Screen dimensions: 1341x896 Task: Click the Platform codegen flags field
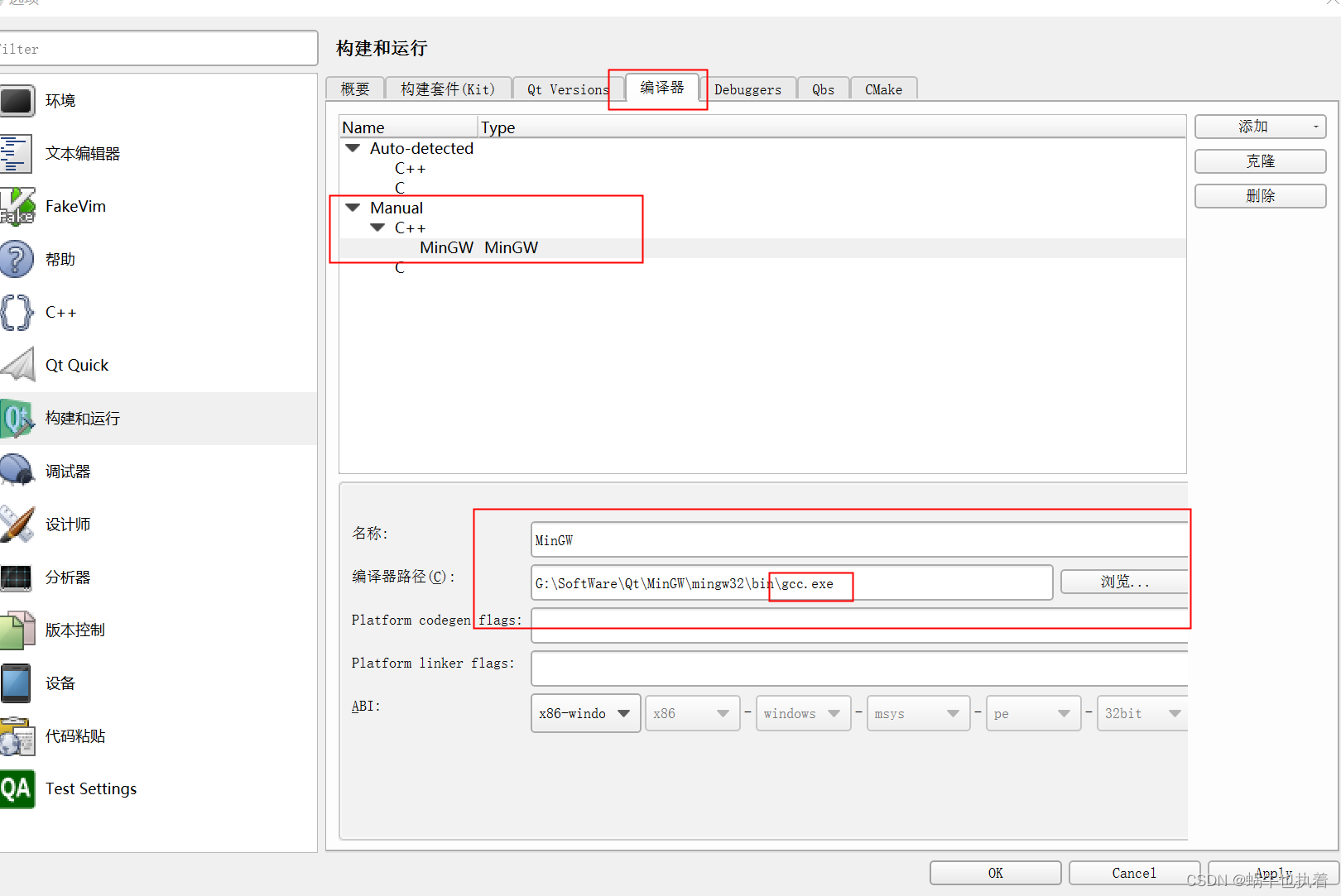pos(859,625)
